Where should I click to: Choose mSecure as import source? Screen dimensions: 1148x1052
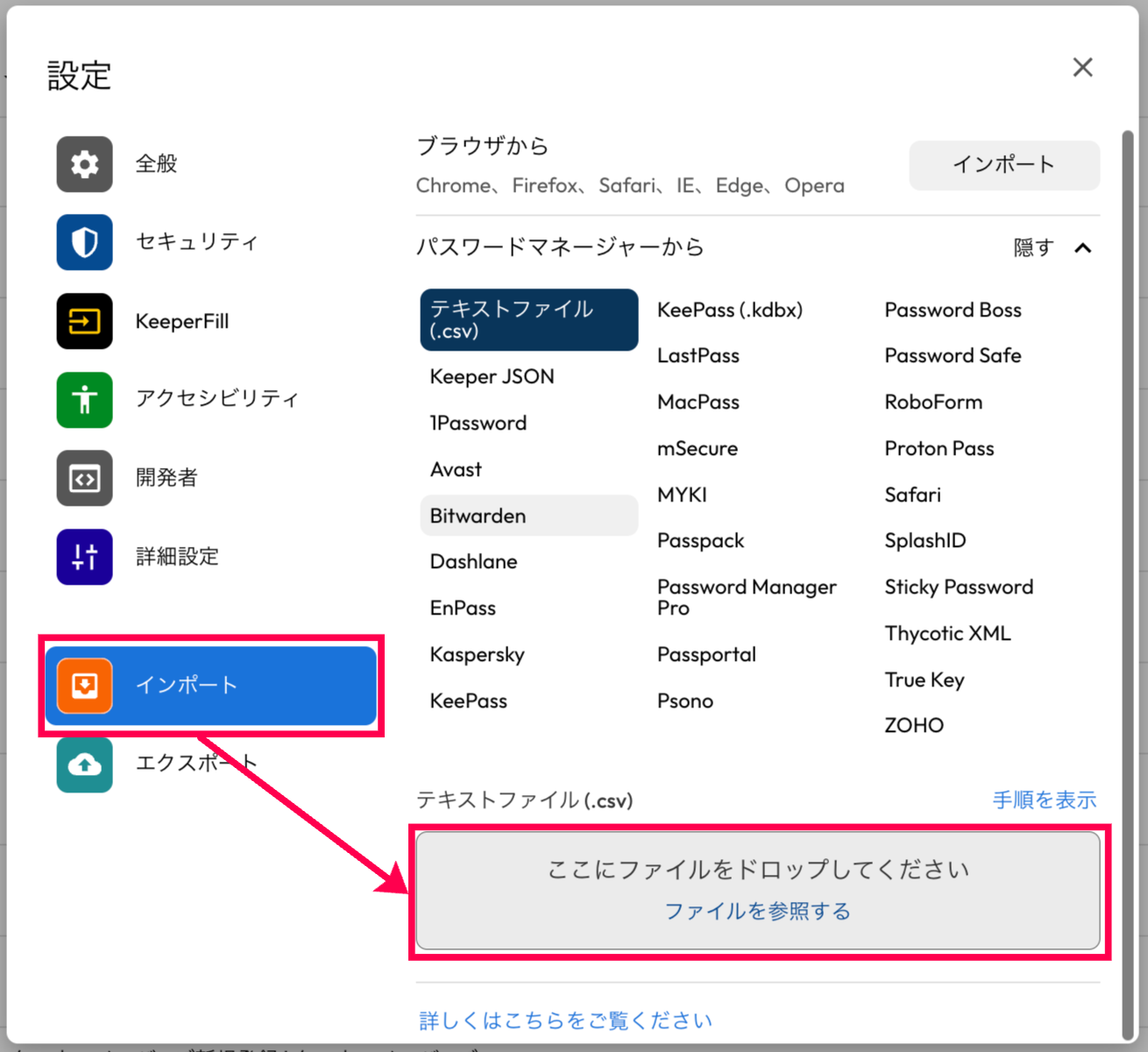[x=698, y=449]
